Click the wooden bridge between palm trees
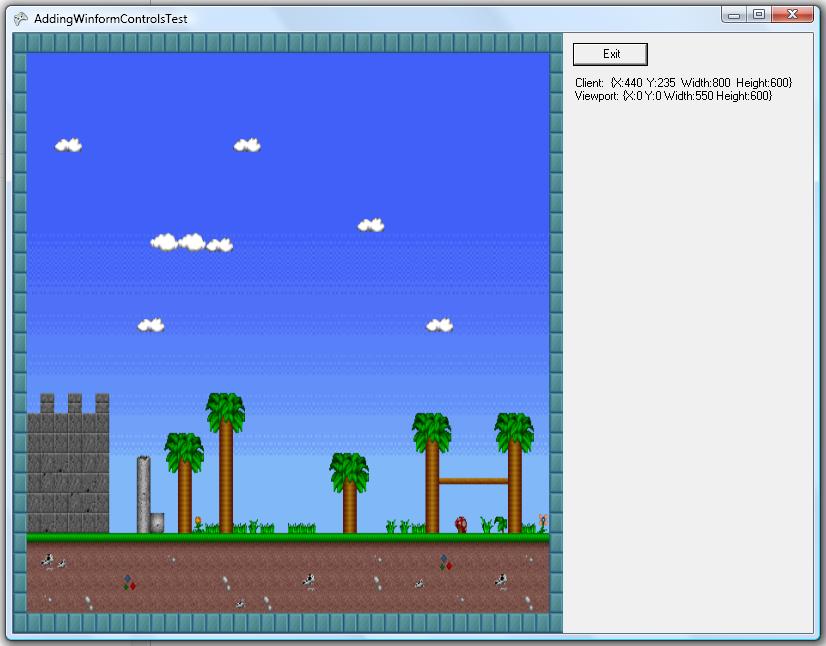 pyautogui.click(x=473, y=481)
